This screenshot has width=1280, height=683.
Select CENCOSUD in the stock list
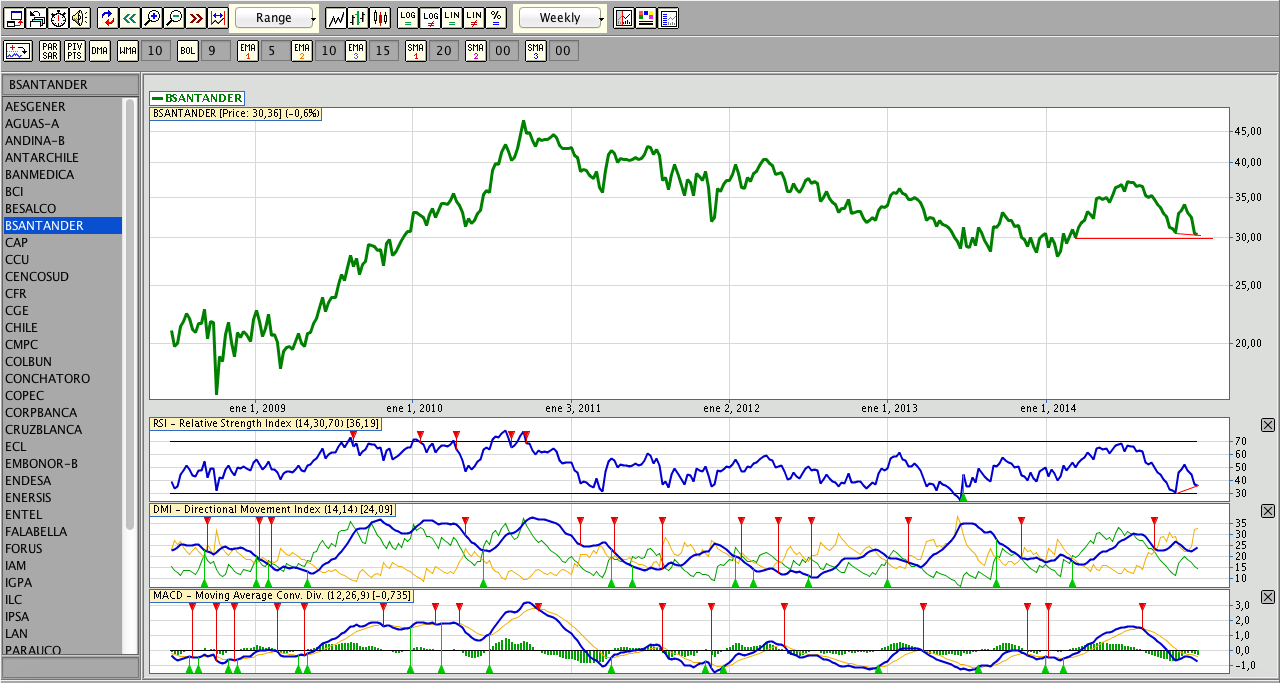[37, 277]
